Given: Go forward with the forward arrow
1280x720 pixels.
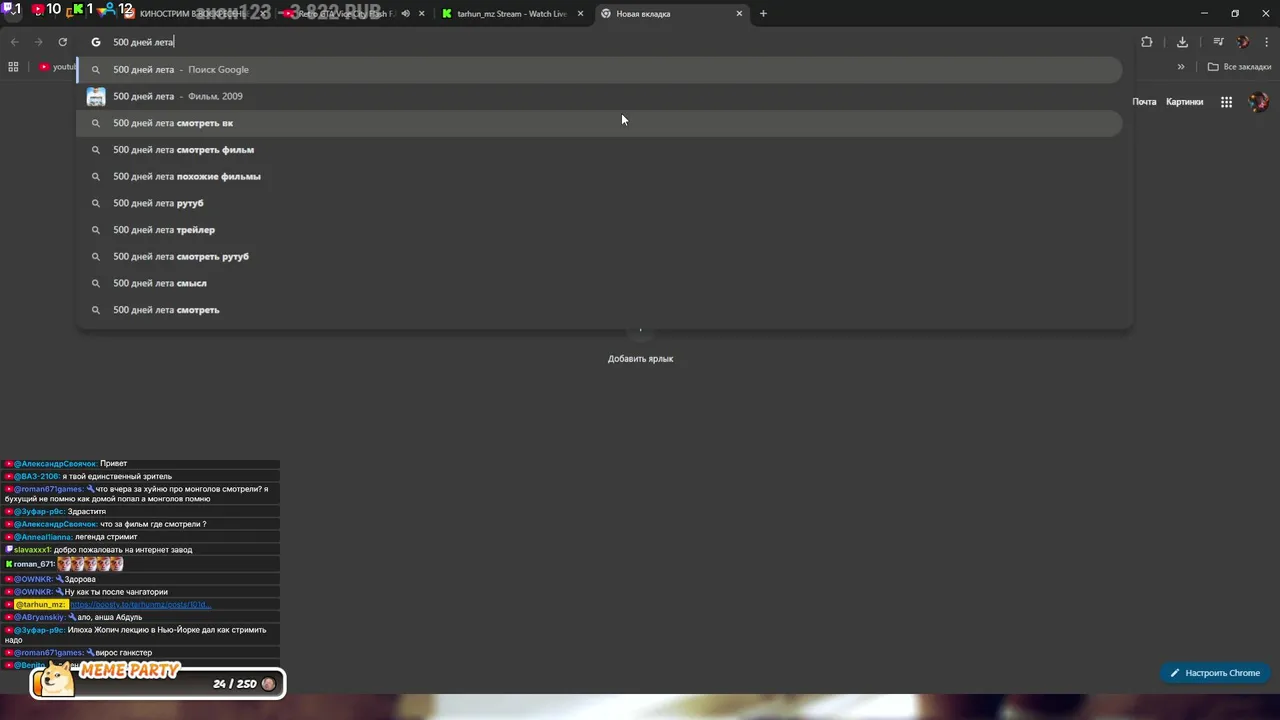Looking at the screenshot, I should (38, 42).
